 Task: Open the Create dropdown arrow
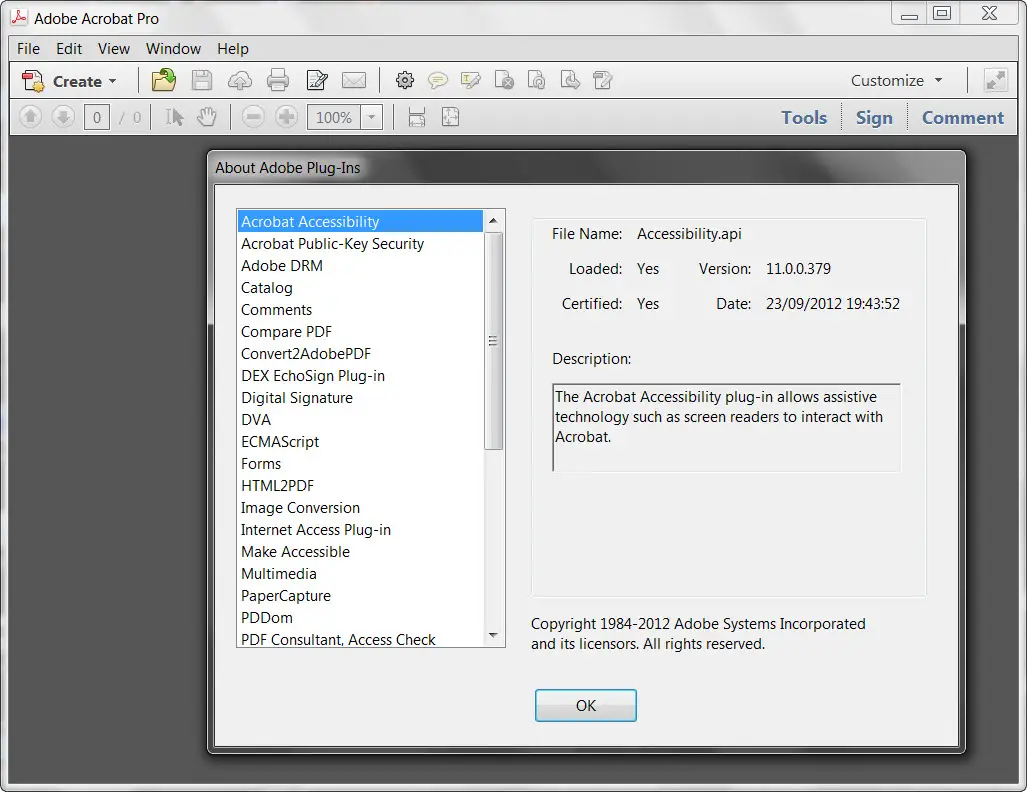113,81
